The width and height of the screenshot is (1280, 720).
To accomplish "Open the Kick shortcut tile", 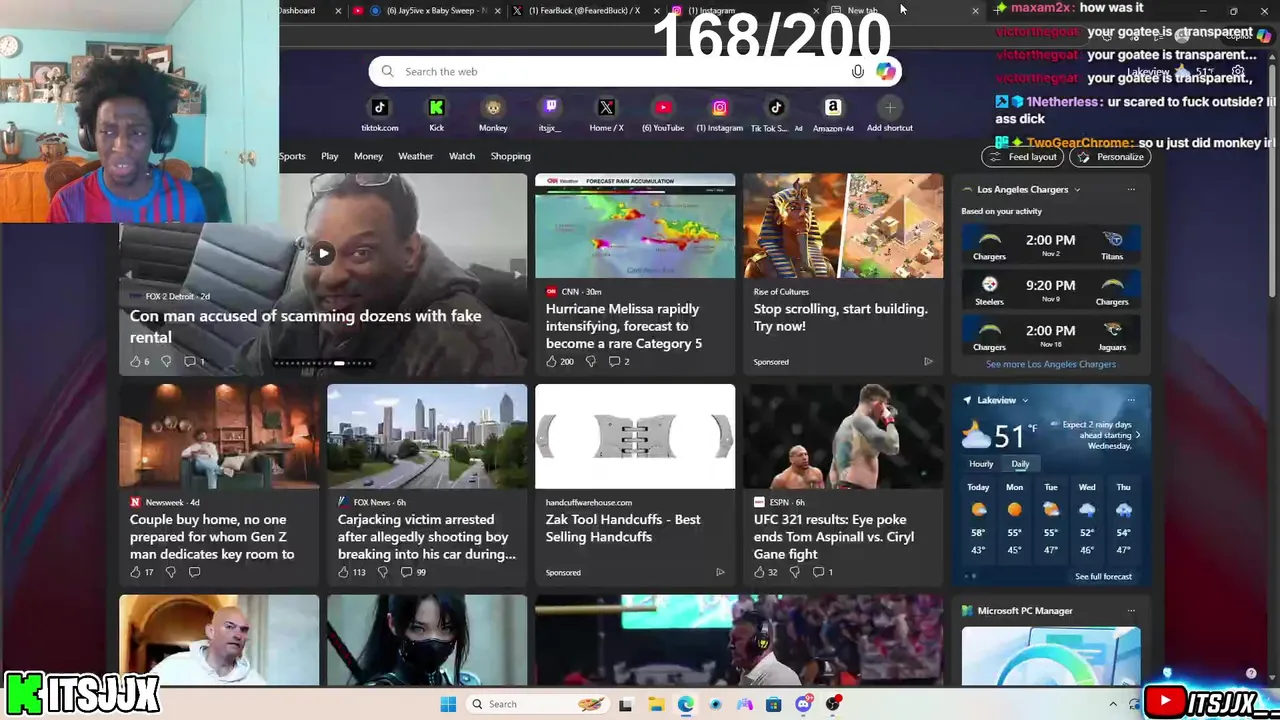I will 436,114.
